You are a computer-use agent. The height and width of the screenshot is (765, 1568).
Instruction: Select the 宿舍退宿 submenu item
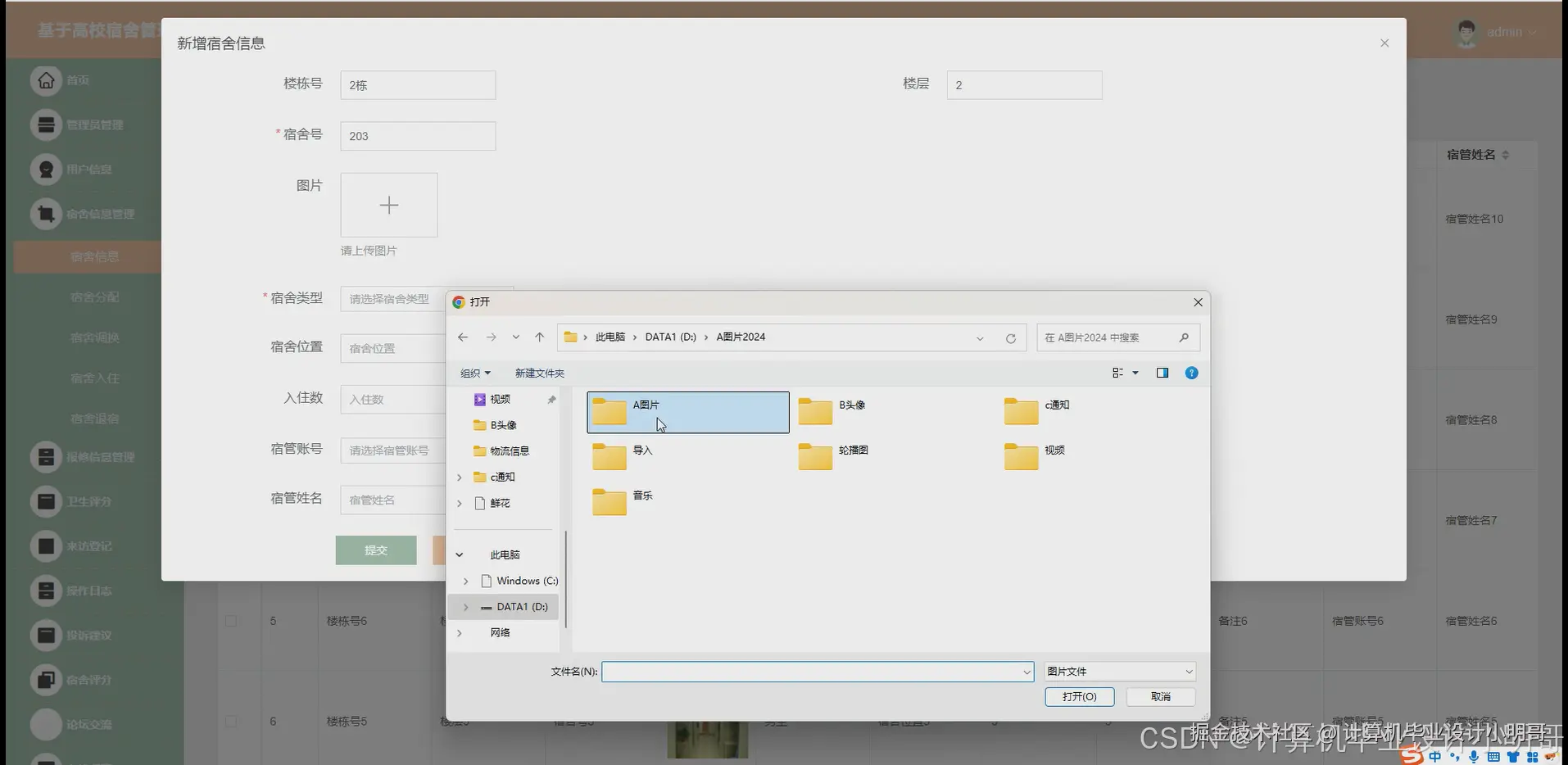click(x=94, y=419)
